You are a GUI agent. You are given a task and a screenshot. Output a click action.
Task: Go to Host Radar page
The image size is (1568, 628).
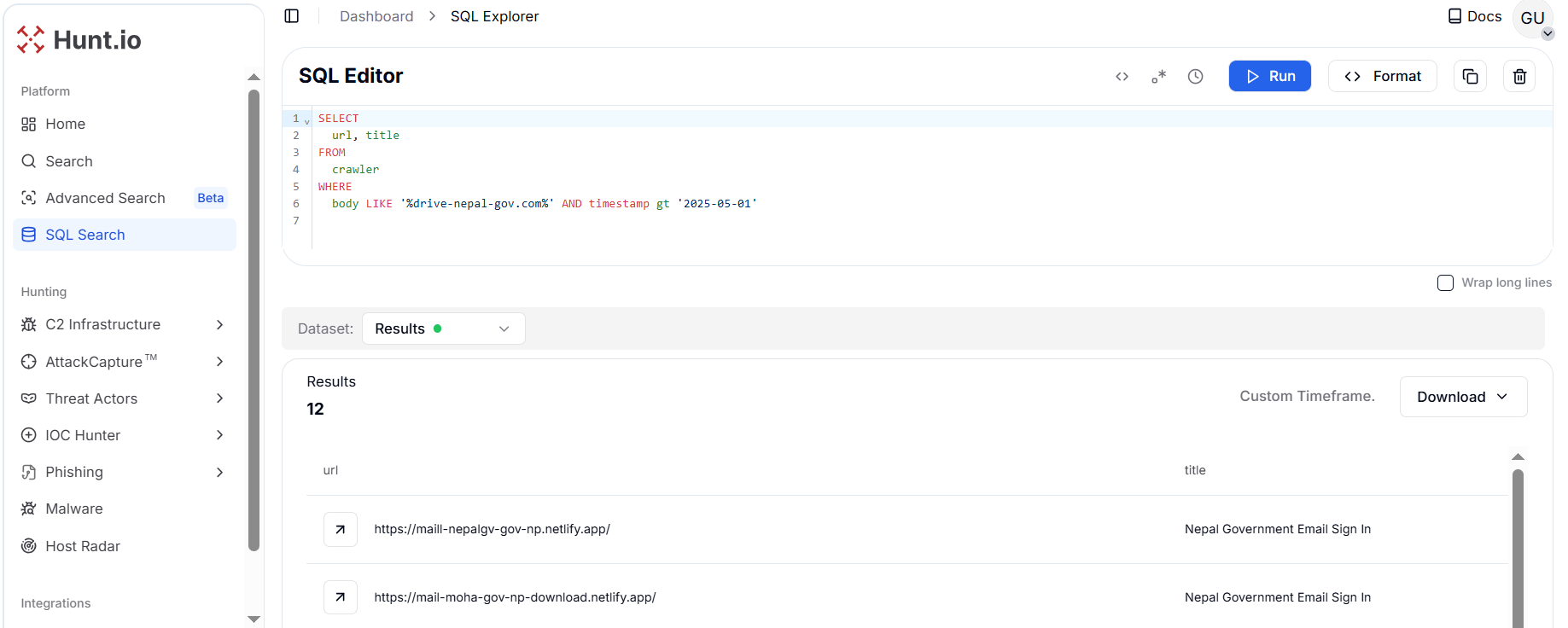[82, 546]
